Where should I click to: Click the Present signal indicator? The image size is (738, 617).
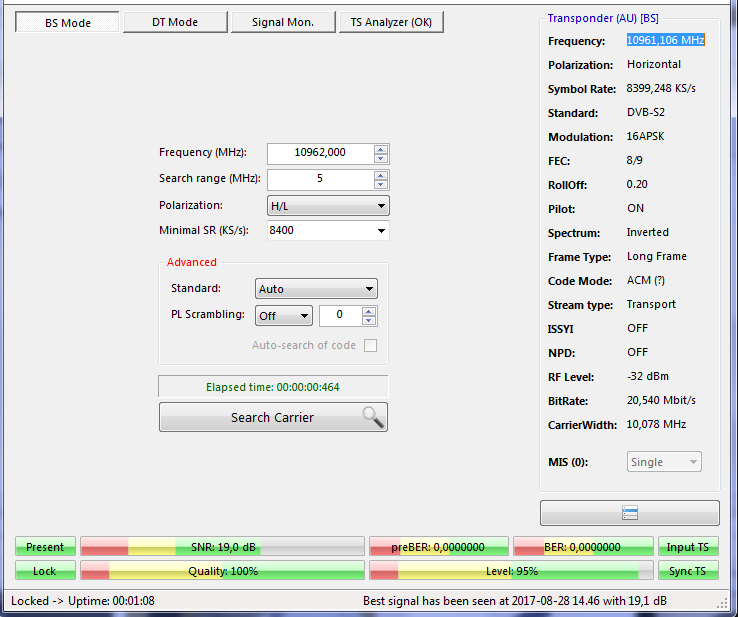45,547
